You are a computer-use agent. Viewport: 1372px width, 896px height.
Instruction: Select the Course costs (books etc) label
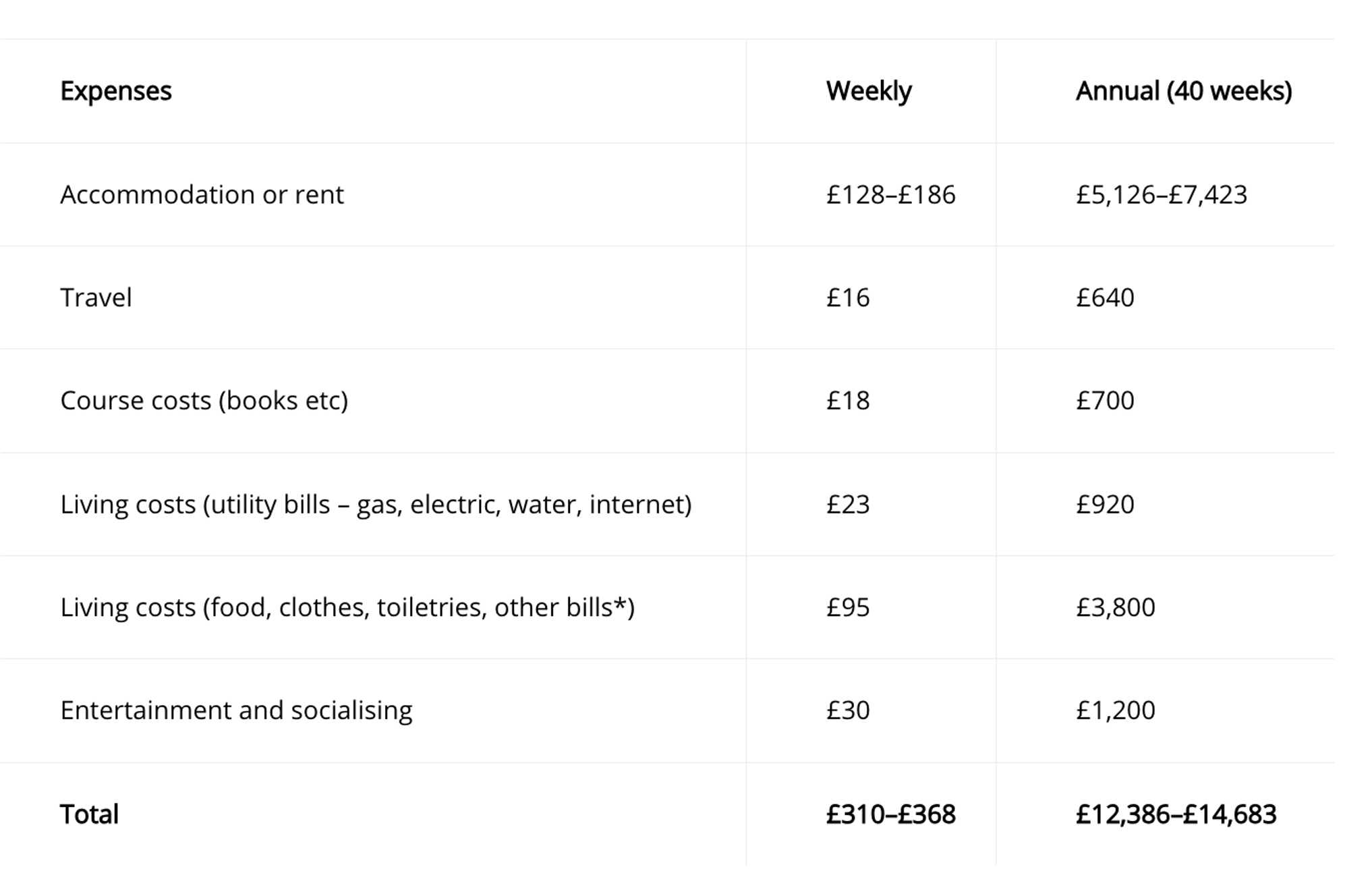204,401
